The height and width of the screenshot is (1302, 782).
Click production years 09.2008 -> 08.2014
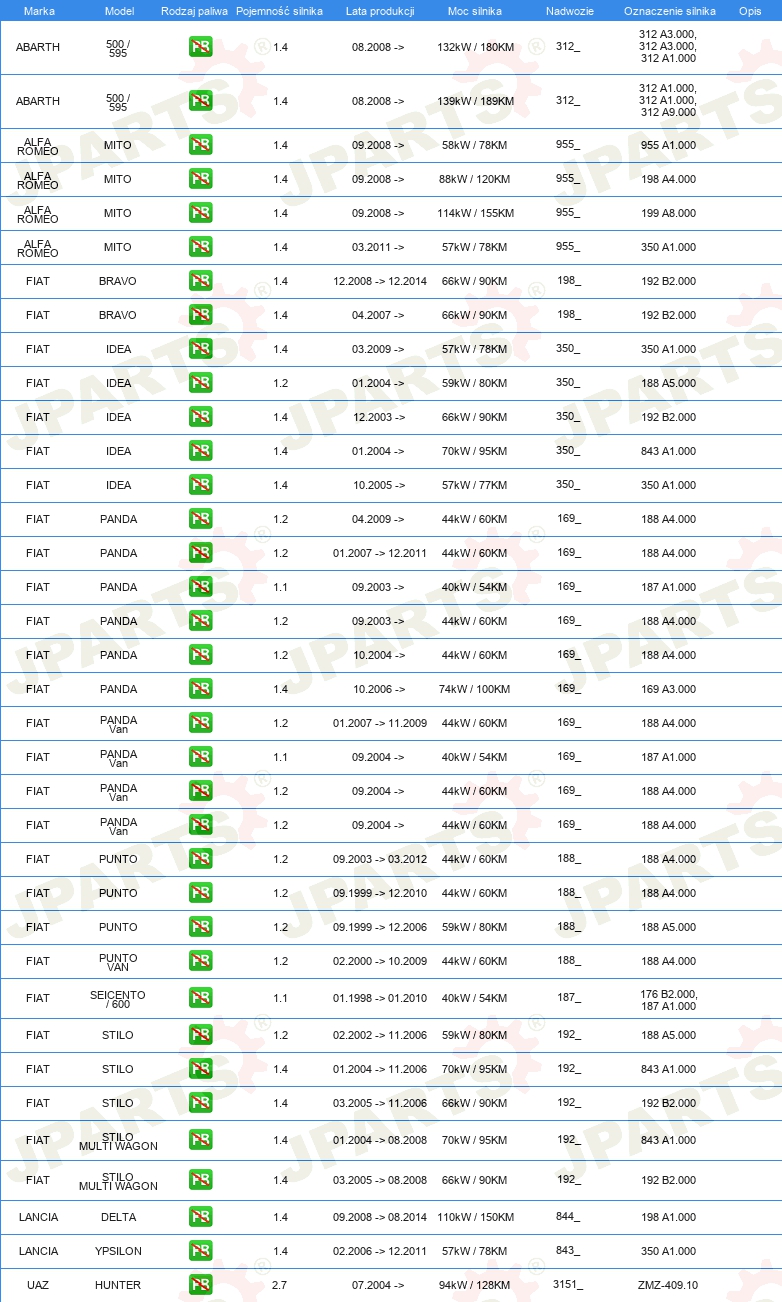tap(380, 1217)
